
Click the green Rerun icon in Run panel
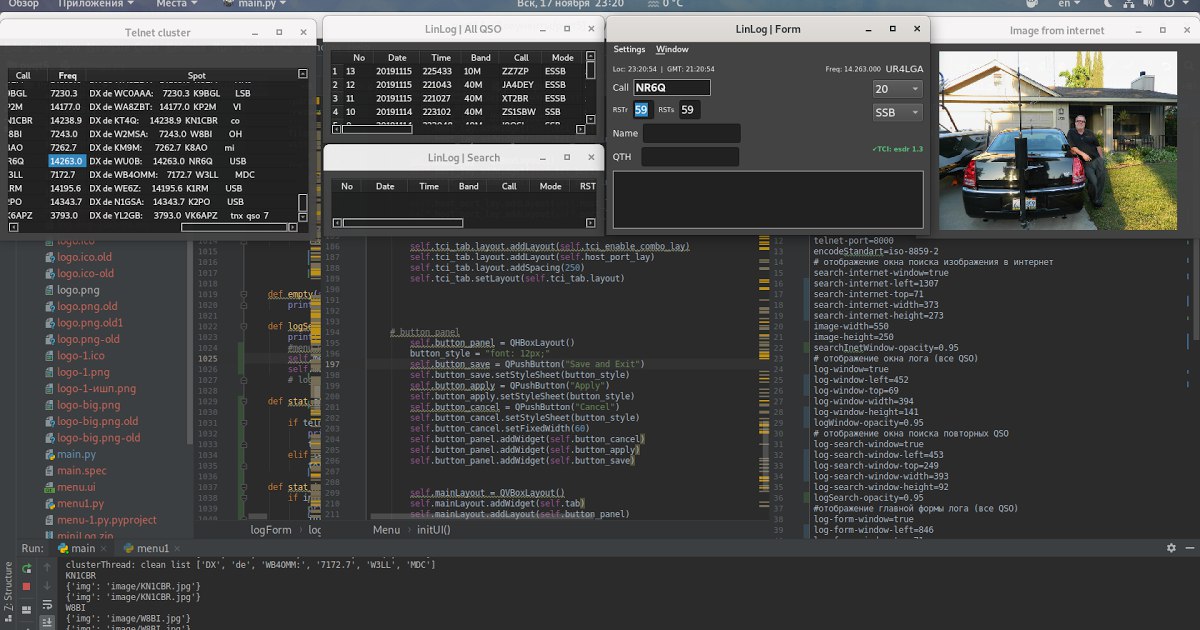pyautogui.click(x=26, y=566)
